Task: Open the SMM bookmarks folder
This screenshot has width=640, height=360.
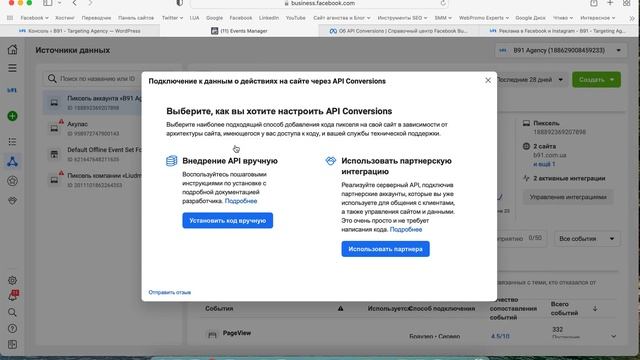Action: [443, 18]
